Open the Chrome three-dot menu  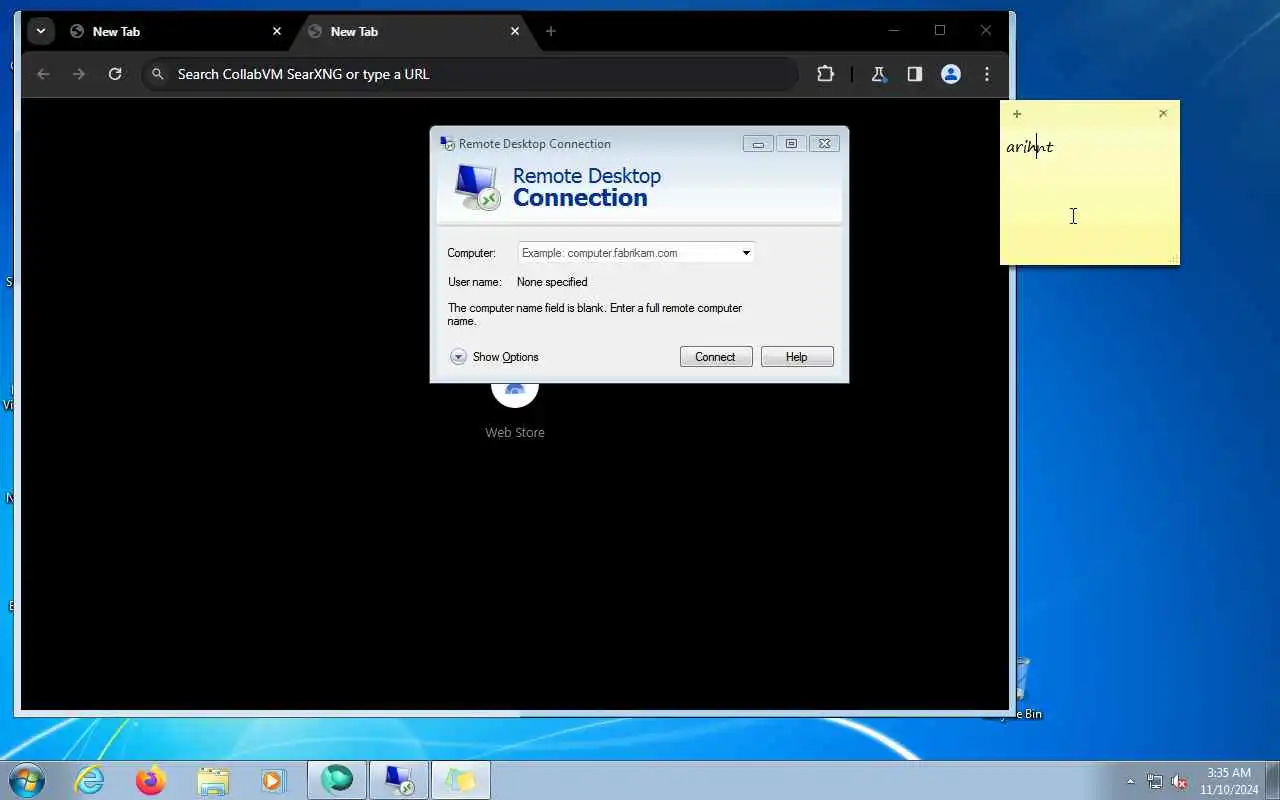pyautogui.click(x=987, y=74)
